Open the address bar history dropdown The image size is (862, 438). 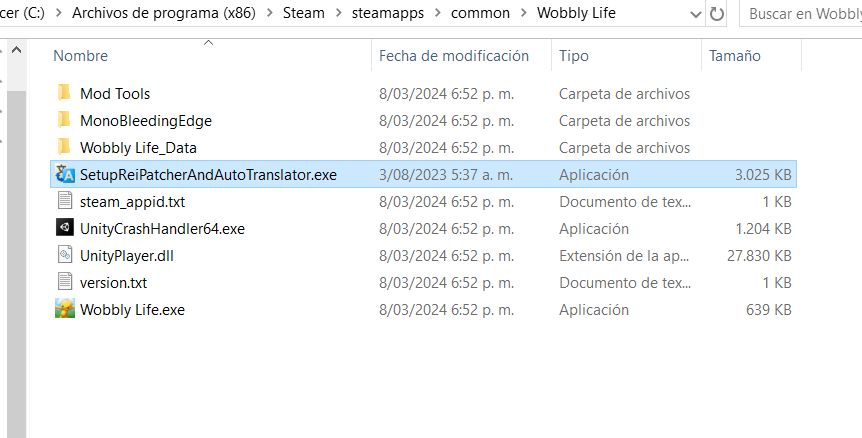click(x=695, y=14)
